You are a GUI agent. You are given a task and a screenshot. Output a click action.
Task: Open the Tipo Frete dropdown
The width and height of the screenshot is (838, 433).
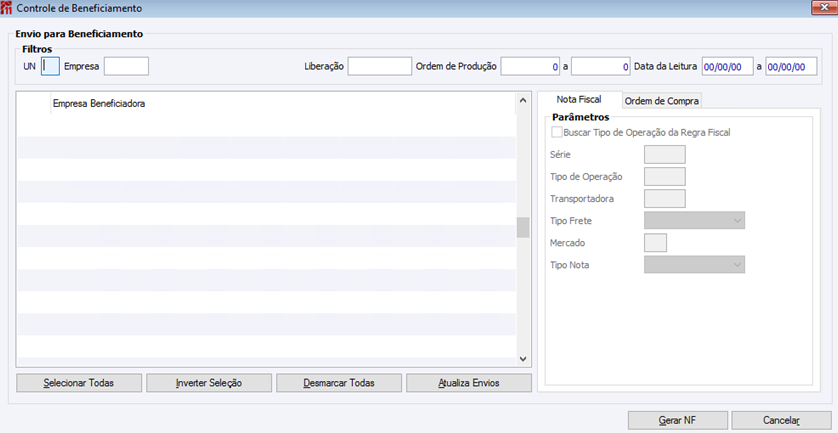tap(694, 220)
